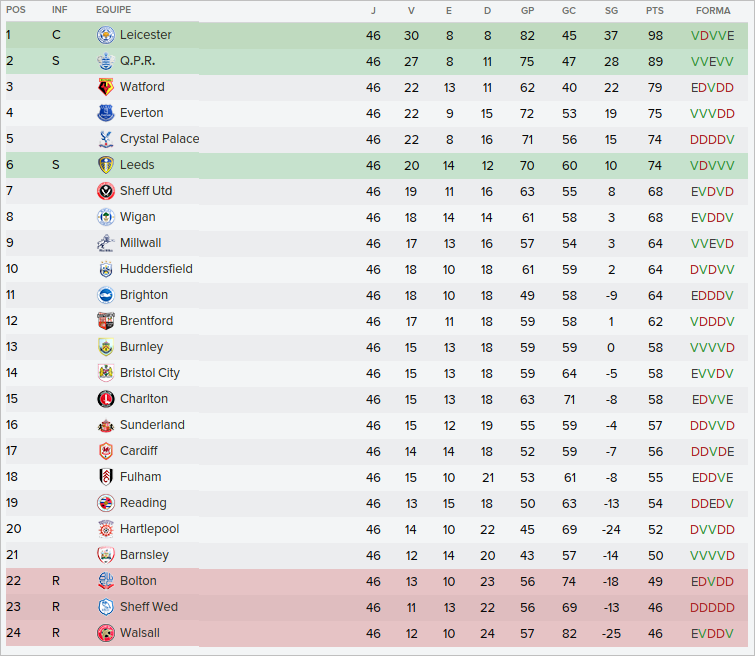Click the Q.P.R. club crest

(x=105, y=61)
